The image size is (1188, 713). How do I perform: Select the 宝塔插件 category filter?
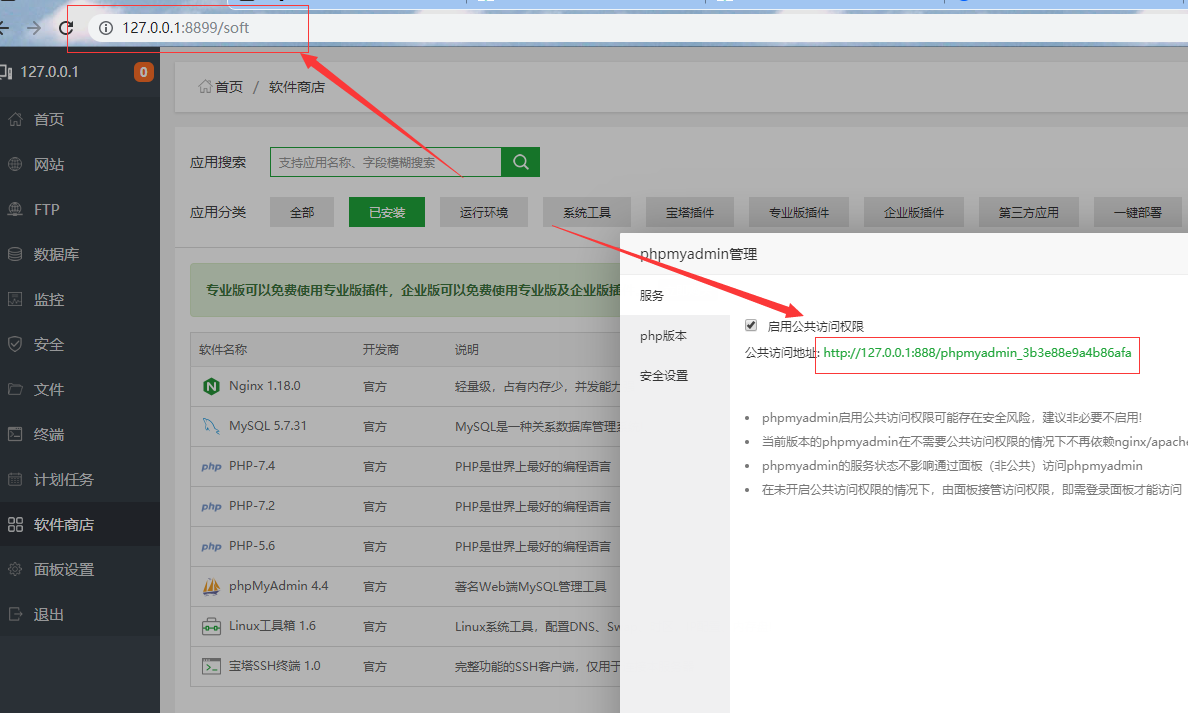pyautogui.click(x=689, y=212)
